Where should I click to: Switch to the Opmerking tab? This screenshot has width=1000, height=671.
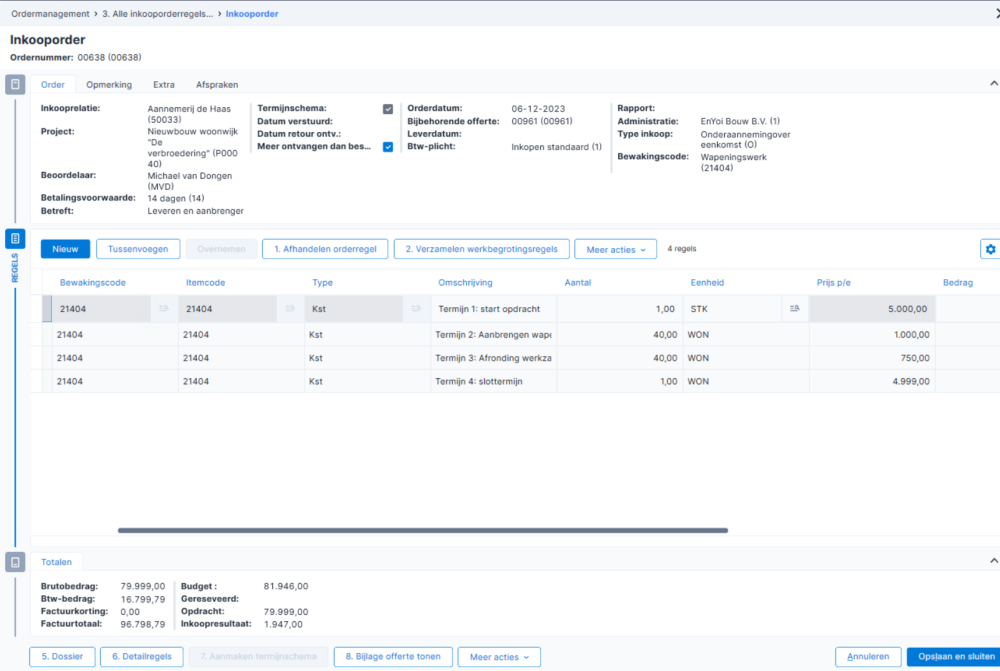point(109,84)
